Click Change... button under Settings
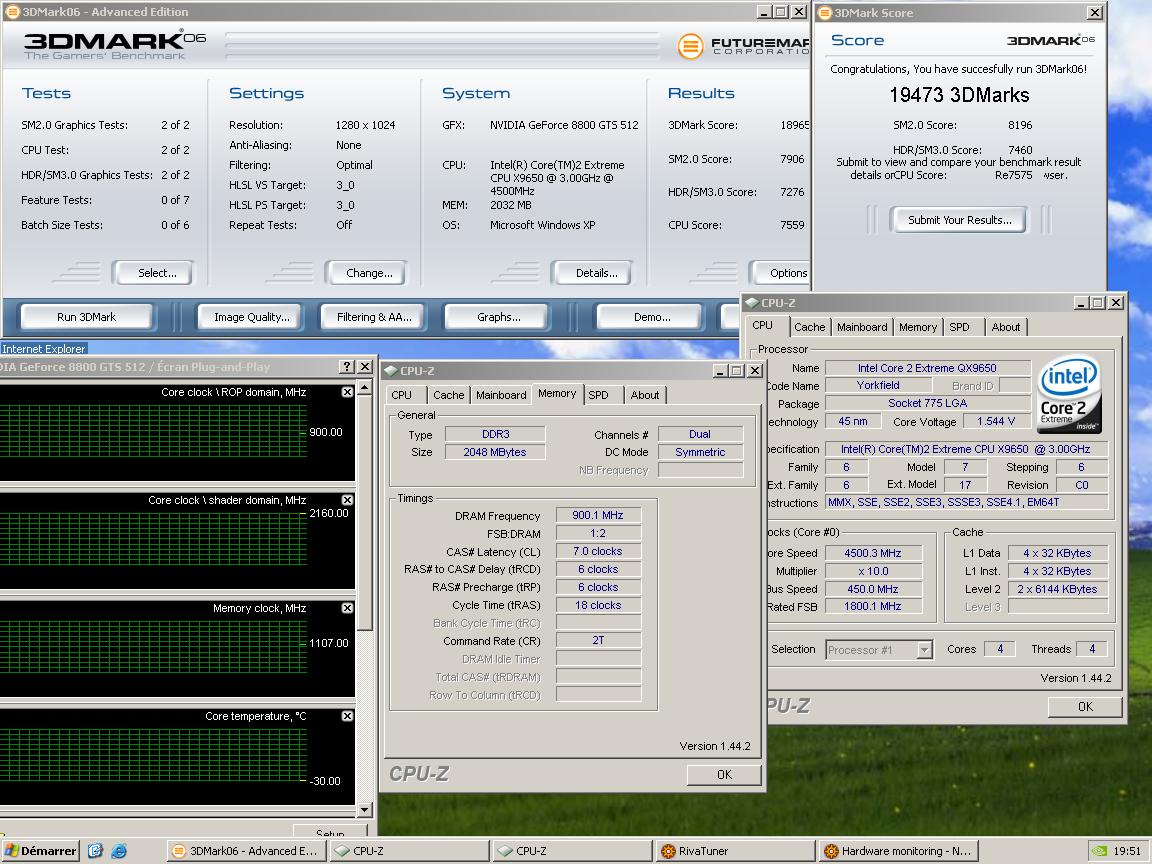This screenshot has width=1152, height=864. click(x=367, y=273)
